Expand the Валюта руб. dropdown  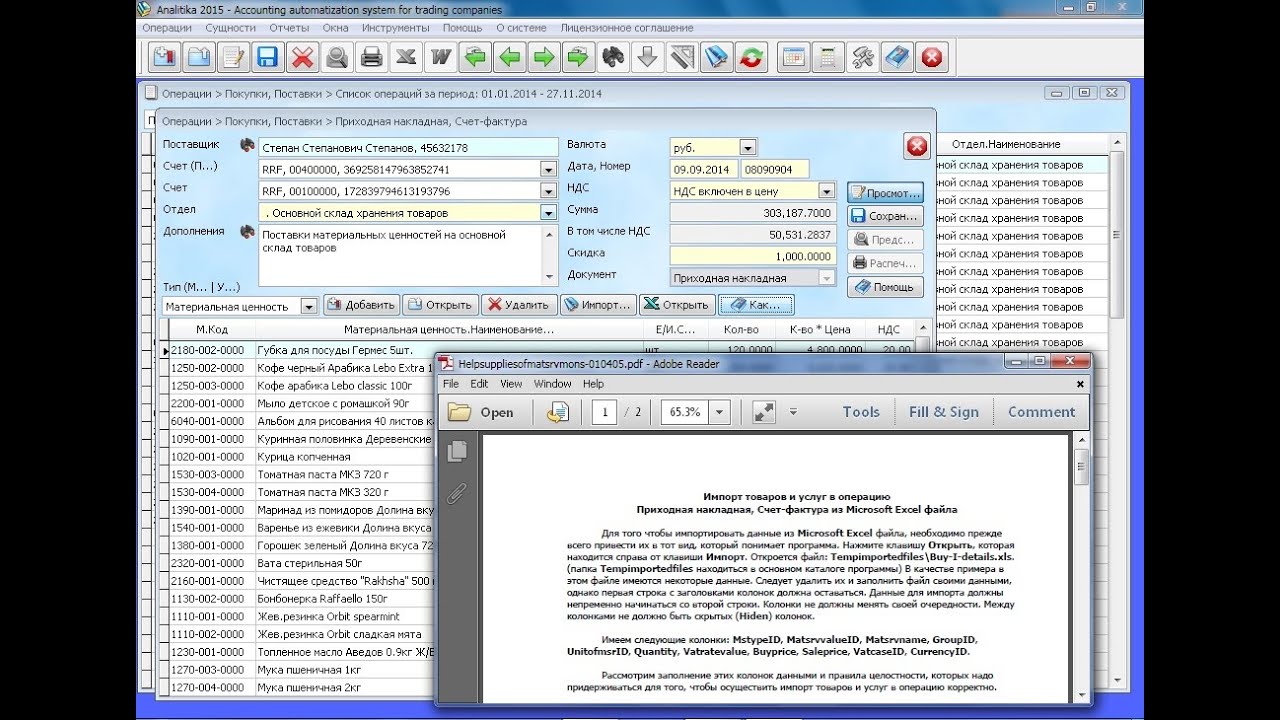pos(748,147)
